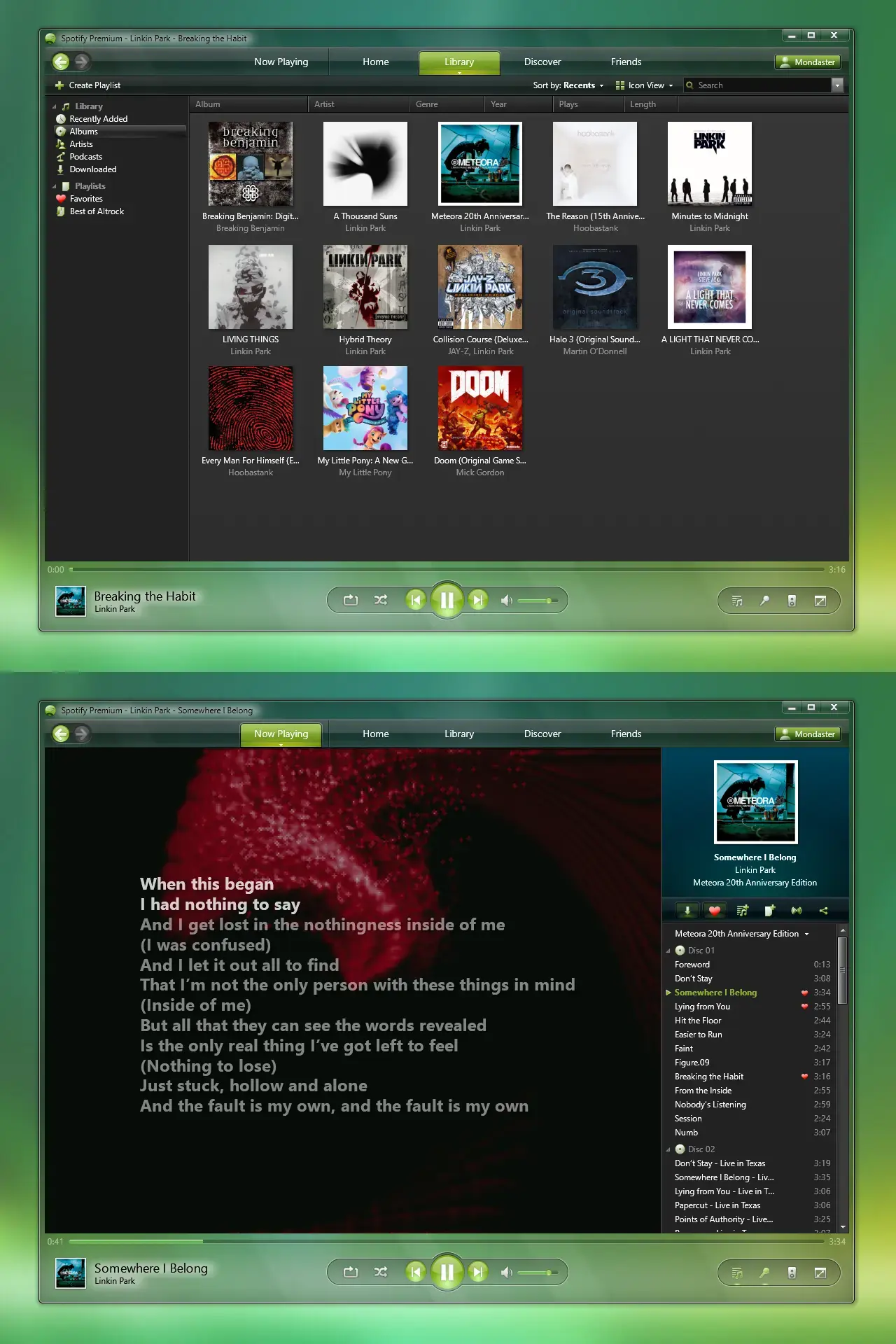Open the Friends tab in top window

click(626, 62)
